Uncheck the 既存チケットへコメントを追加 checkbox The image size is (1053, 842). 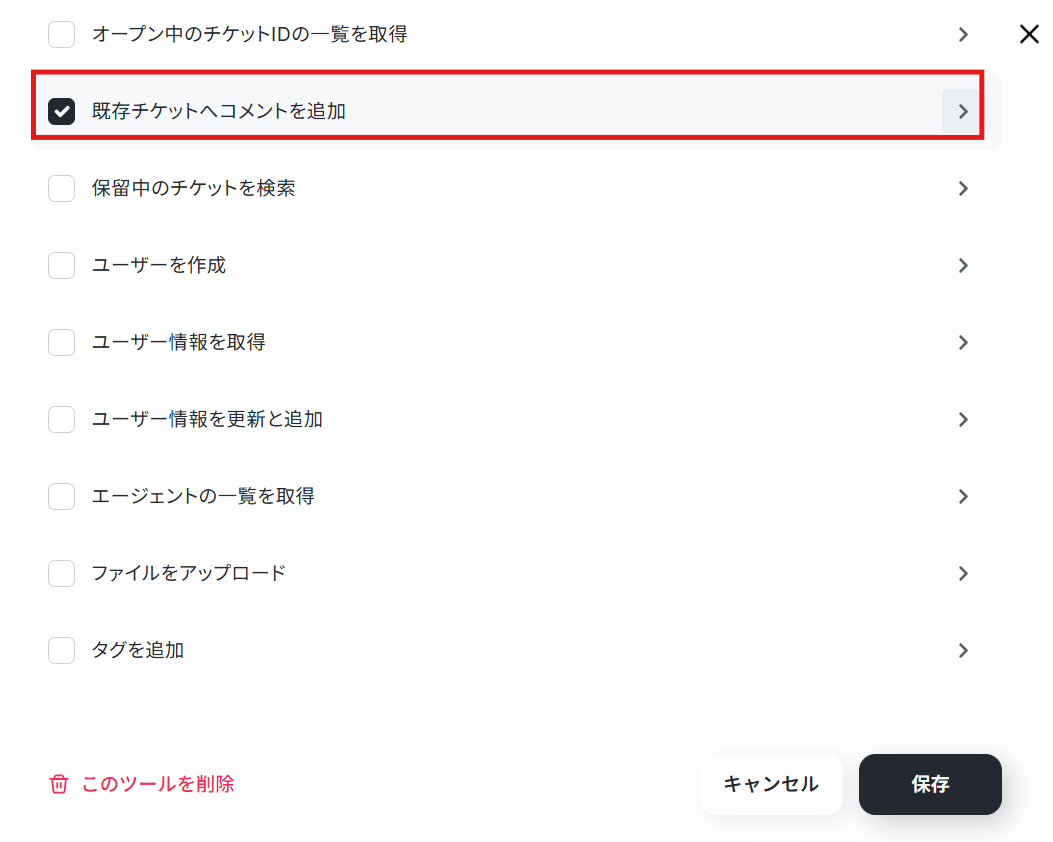pyautogui.click(x=62, y=111)
